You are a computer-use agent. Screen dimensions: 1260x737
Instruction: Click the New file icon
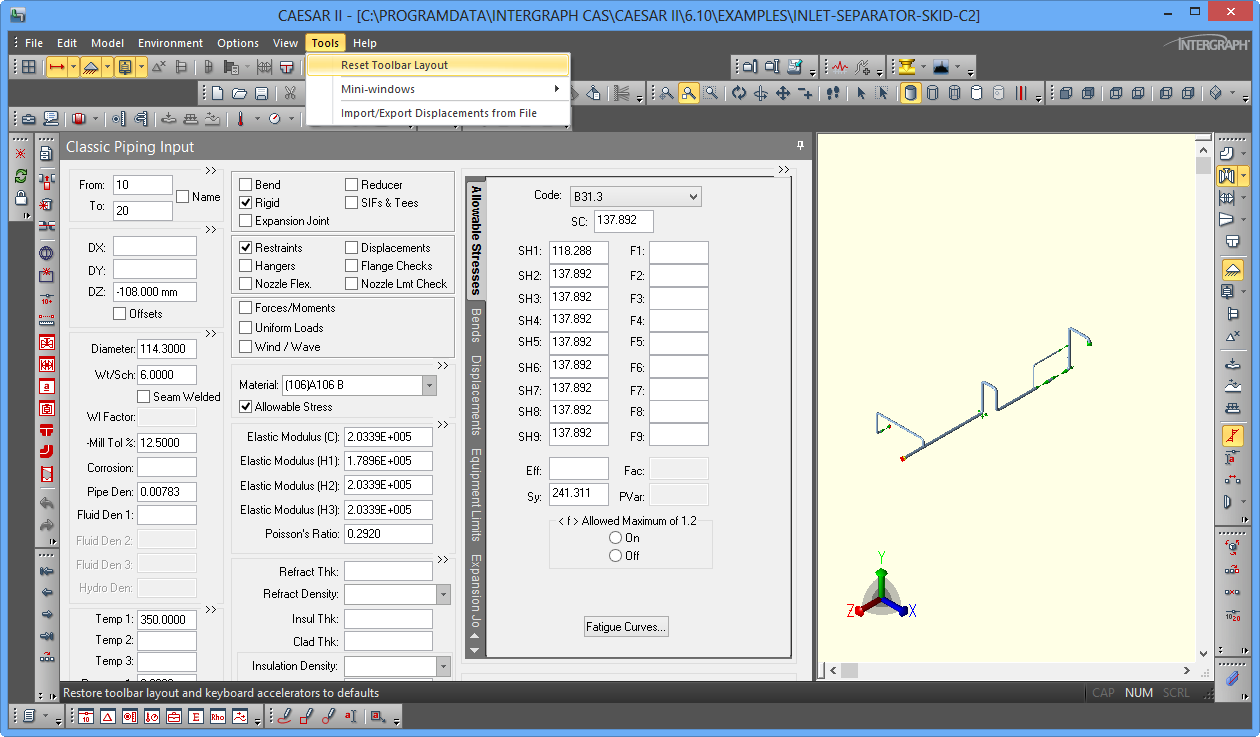click(217, 93)
